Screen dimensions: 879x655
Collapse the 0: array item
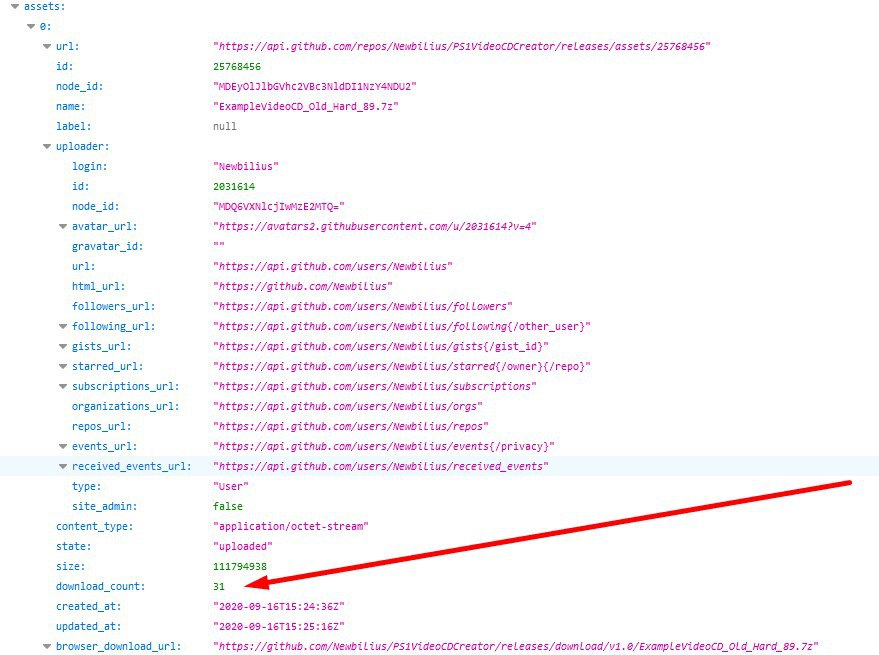pyautogui.click(x=31, y=26)
